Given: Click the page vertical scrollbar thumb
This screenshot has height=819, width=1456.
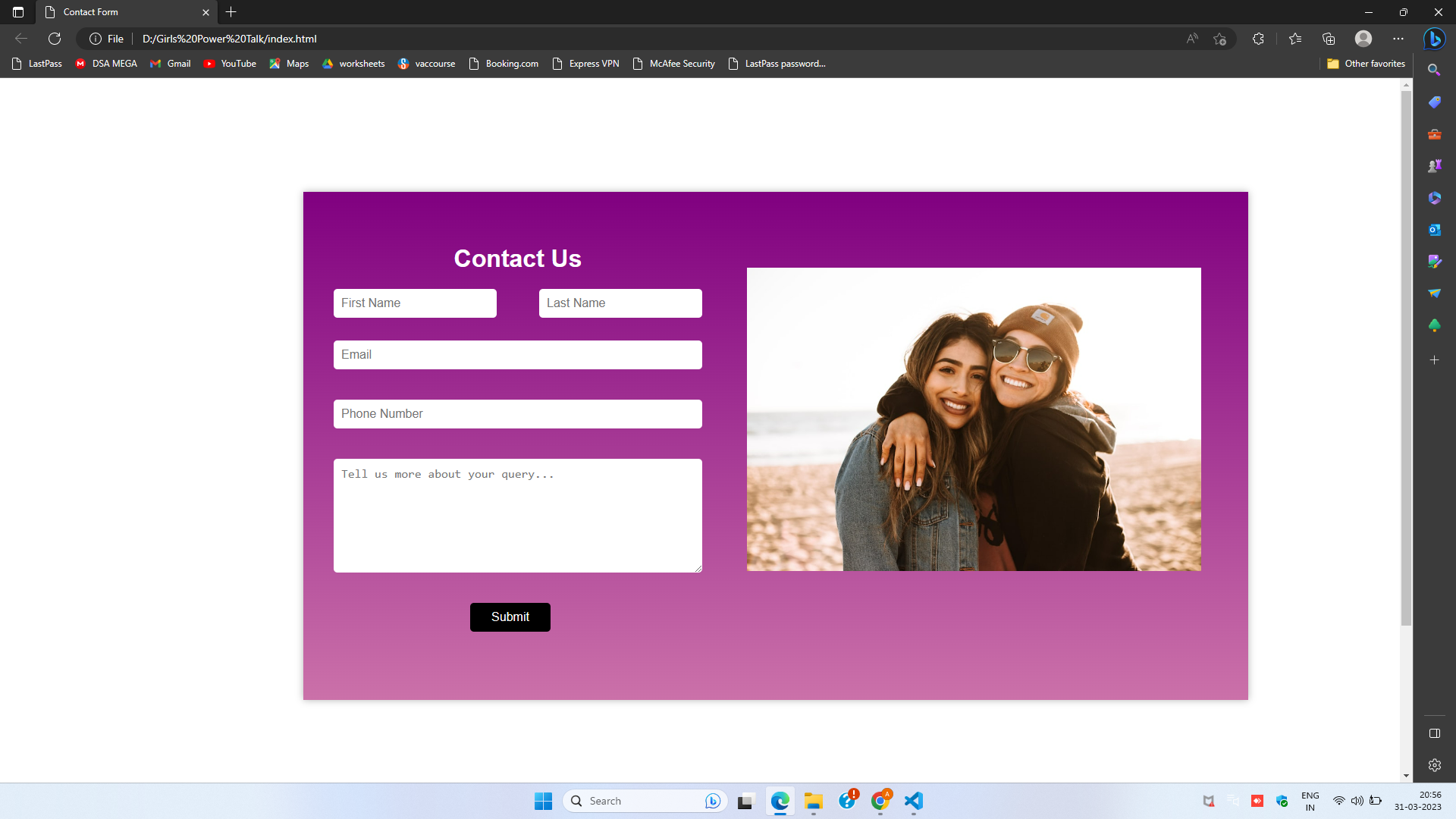Looking at the screenshot, I should click(1406, 356).
